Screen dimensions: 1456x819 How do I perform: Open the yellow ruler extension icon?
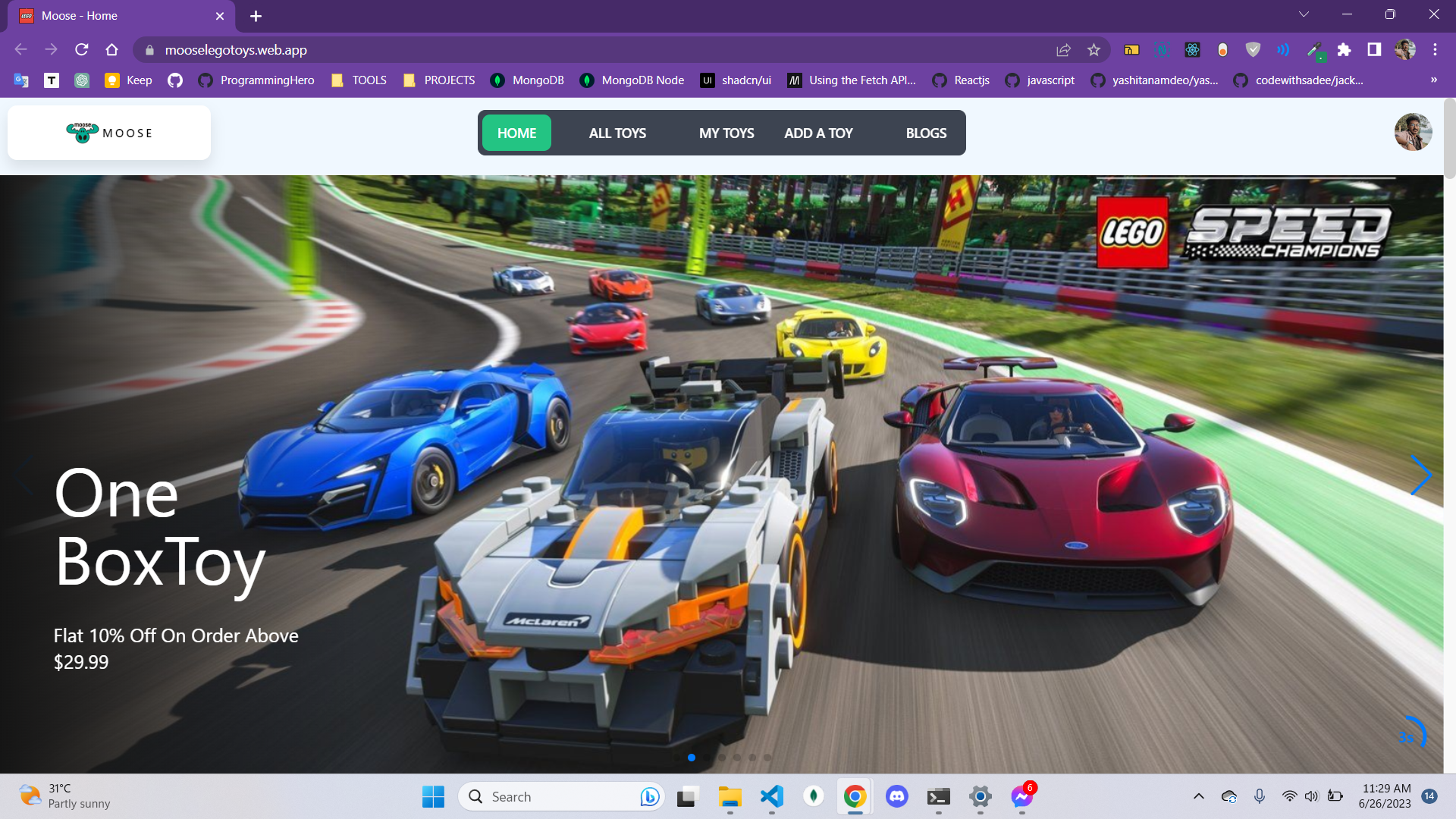(x=1131, y=49)
